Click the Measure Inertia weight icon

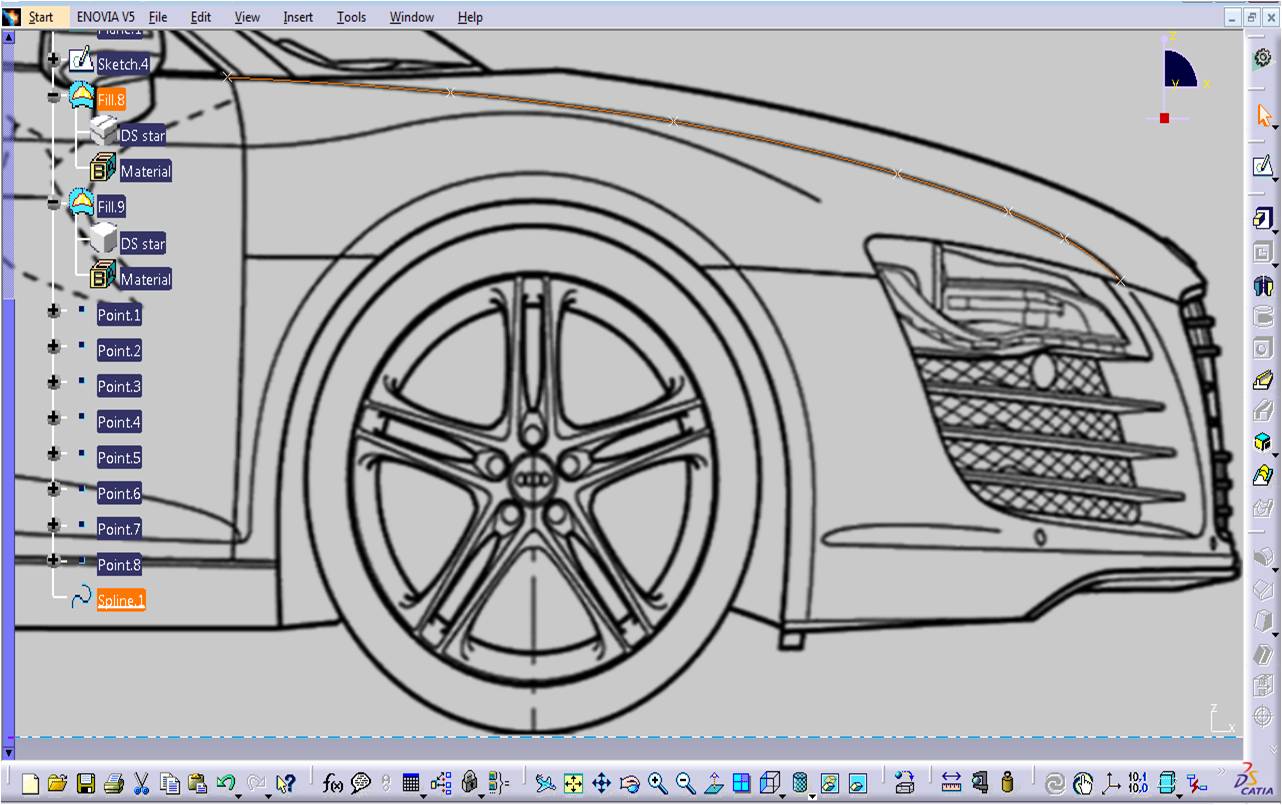tap(1007, 783)
